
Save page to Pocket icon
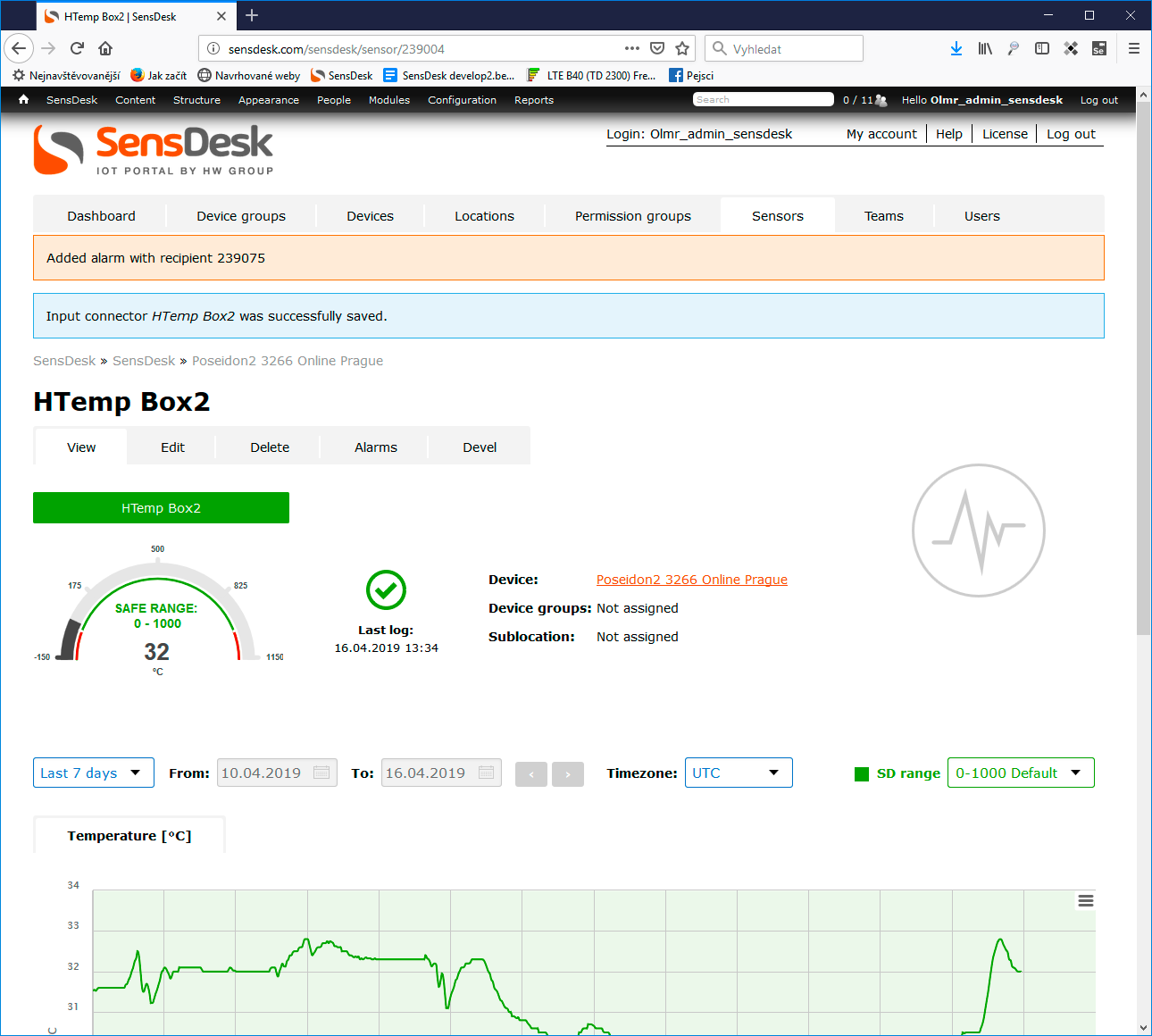click(x=657, y=48)
